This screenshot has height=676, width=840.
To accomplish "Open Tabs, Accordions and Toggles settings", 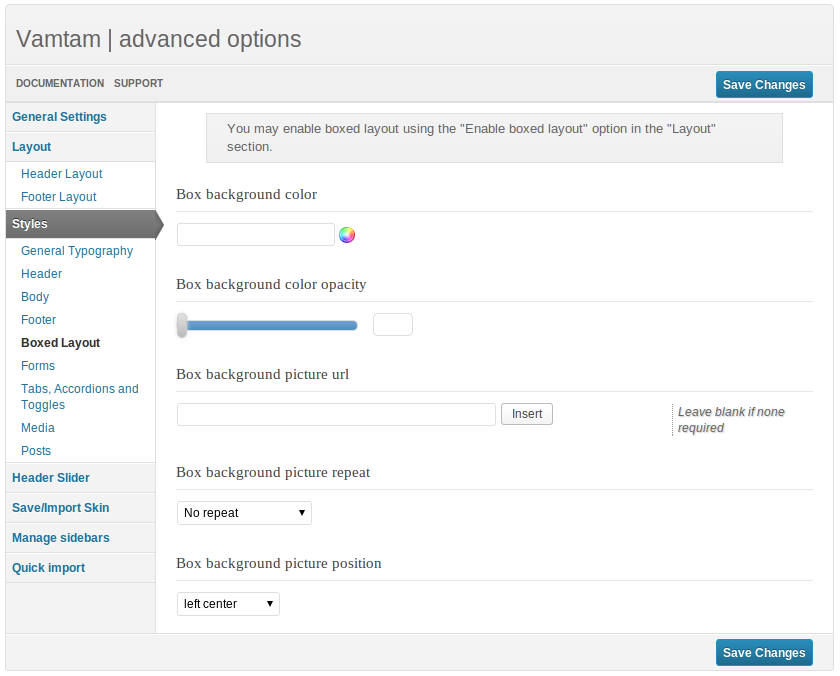I will pos(80,397).
